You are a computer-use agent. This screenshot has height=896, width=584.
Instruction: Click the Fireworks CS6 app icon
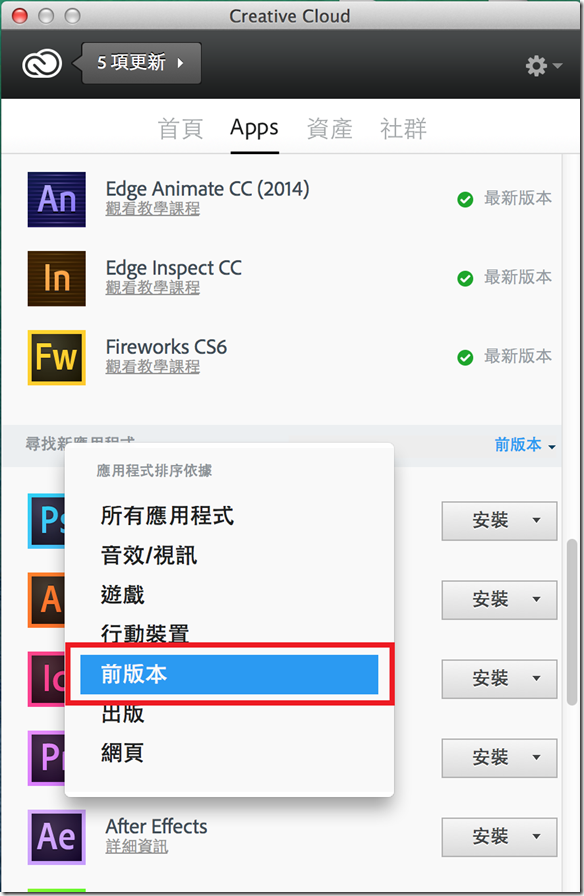pyautogui.click(x=57, y=357)
